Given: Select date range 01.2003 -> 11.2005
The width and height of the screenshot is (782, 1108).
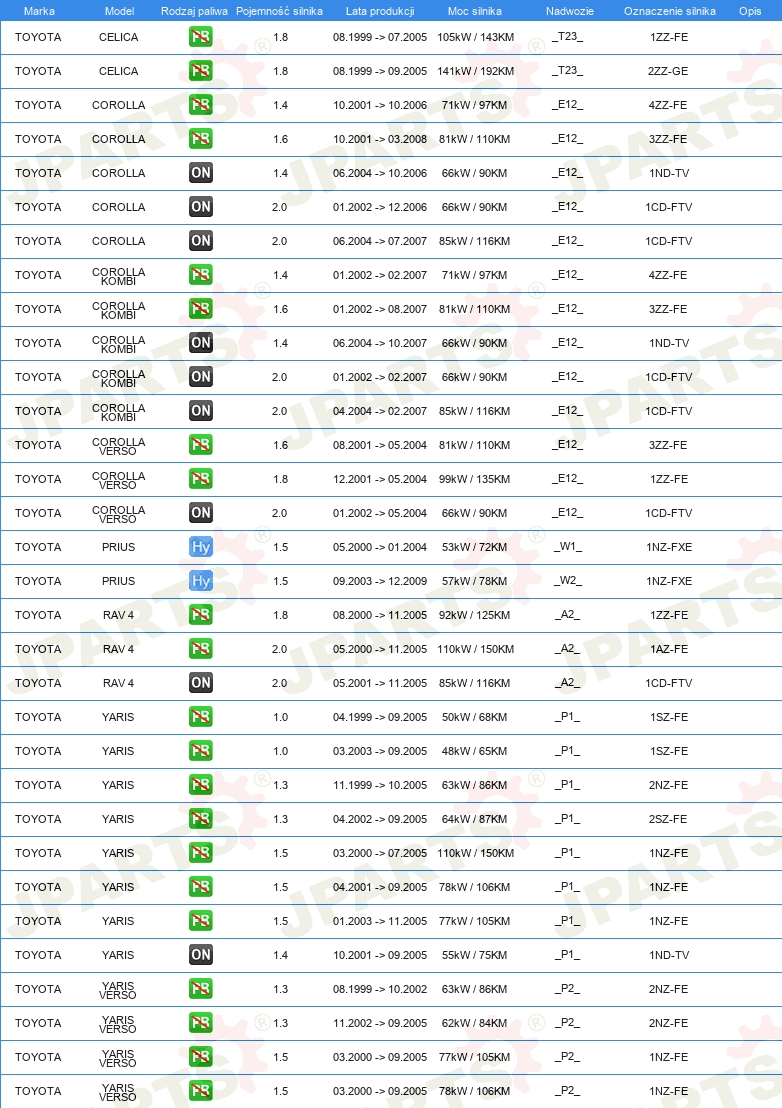Looking at the screenshot, I should click(380, 921).
